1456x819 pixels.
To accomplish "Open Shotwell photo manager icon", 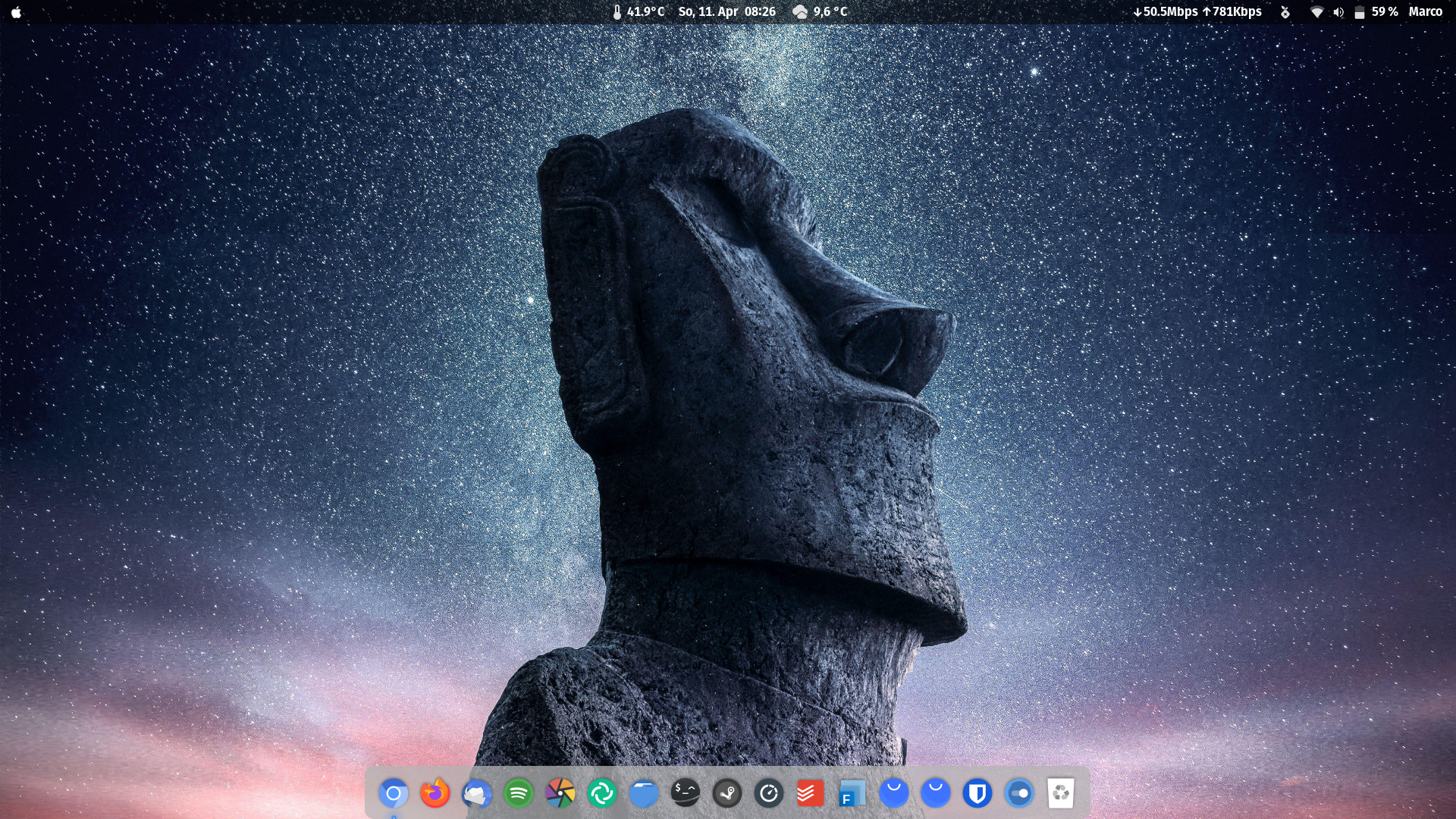I will coord(560,793).
